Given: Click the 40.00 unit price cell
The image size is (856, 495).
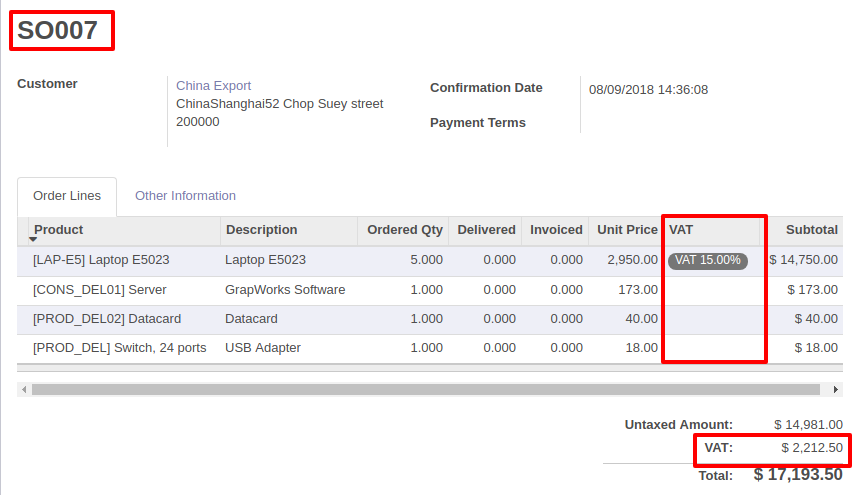Looking at the screenshot, I should tap(641, 319).
